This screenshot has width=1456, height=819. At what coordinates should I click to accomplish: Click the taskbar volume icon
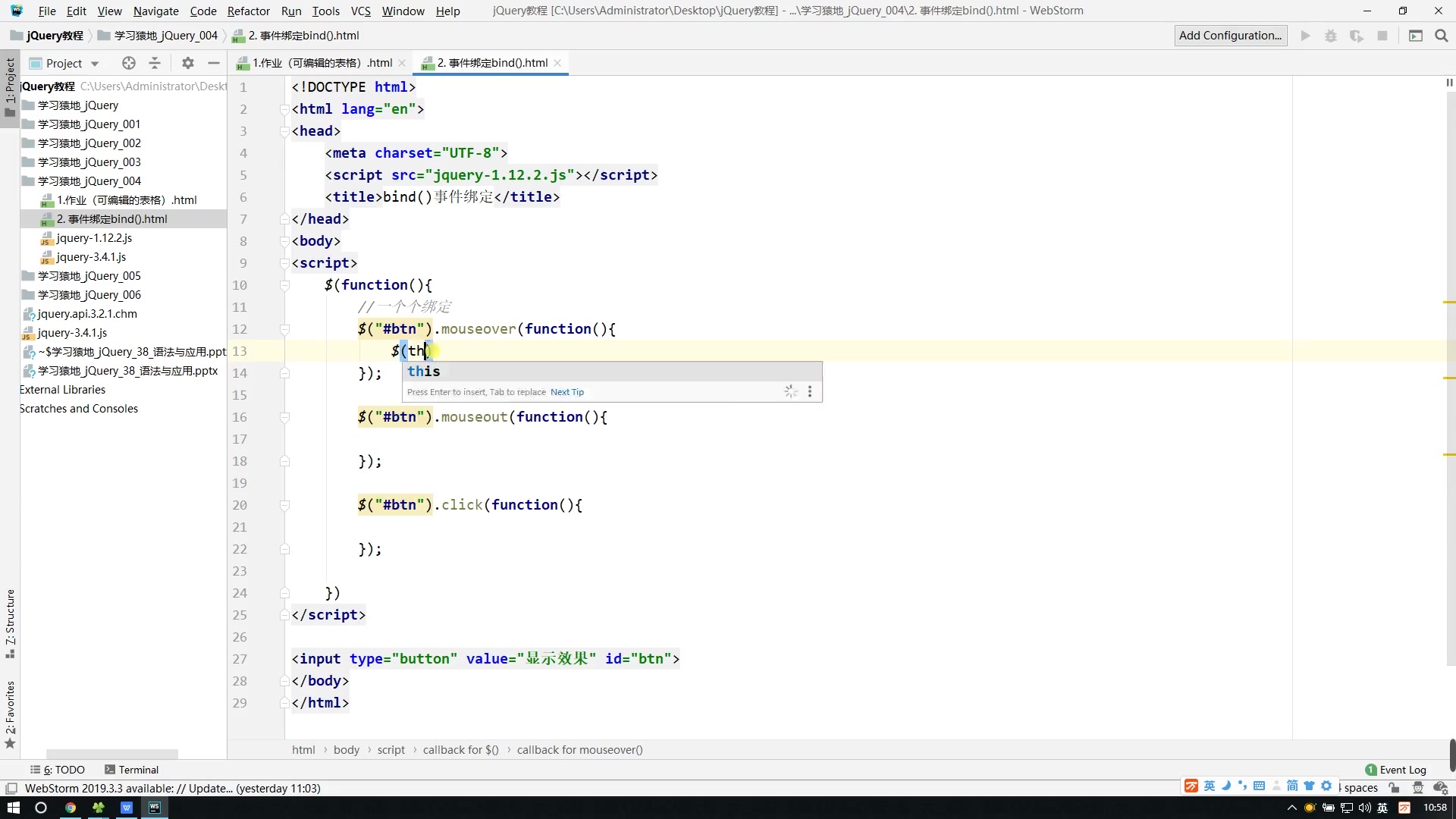[x=1365, y=808]
